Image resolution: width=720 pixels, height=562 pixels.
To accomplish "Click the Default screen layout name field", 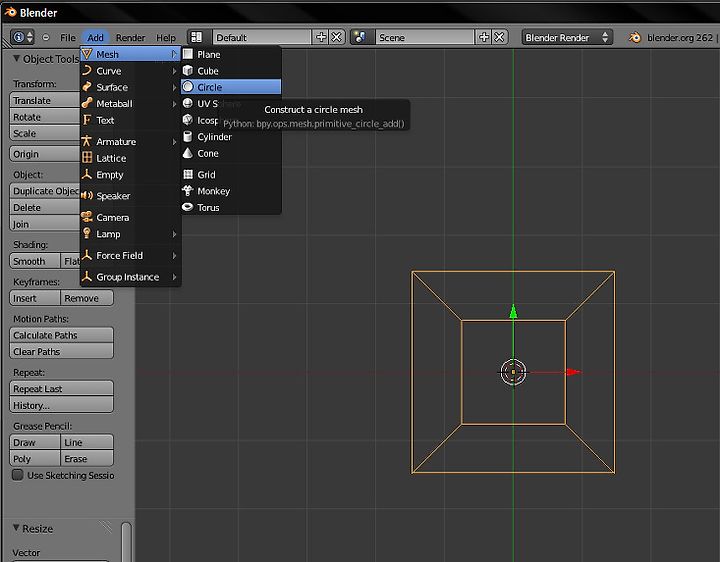I will (261, 37).
